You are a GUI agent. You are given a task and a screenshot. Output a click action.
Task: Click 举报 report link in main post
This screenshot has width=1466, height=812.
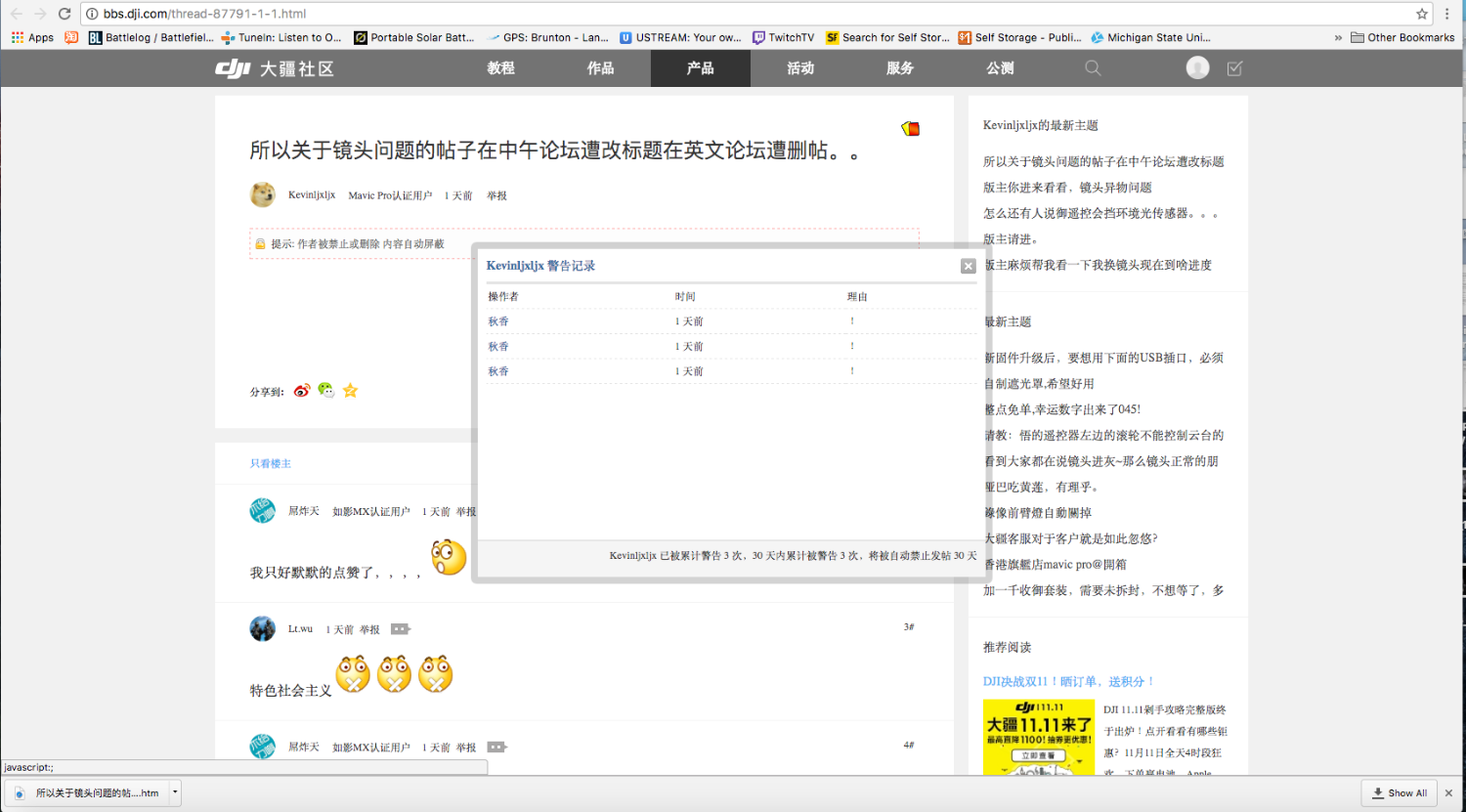coord(496,195)
